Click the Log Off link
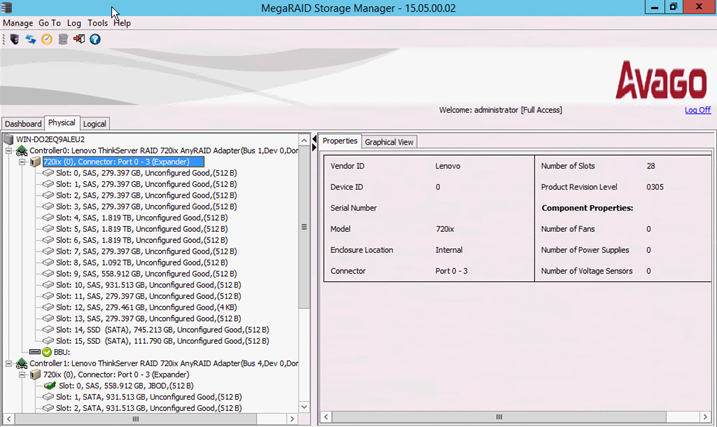 (697, 110)
